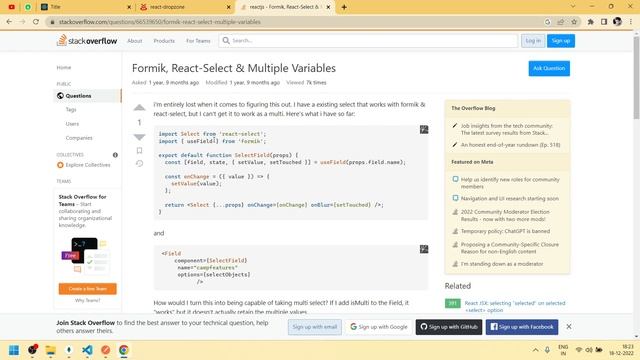Open the Windows Start menu
Image resolution: width=640 pixels, height=360 pixels.
(14, 350)
